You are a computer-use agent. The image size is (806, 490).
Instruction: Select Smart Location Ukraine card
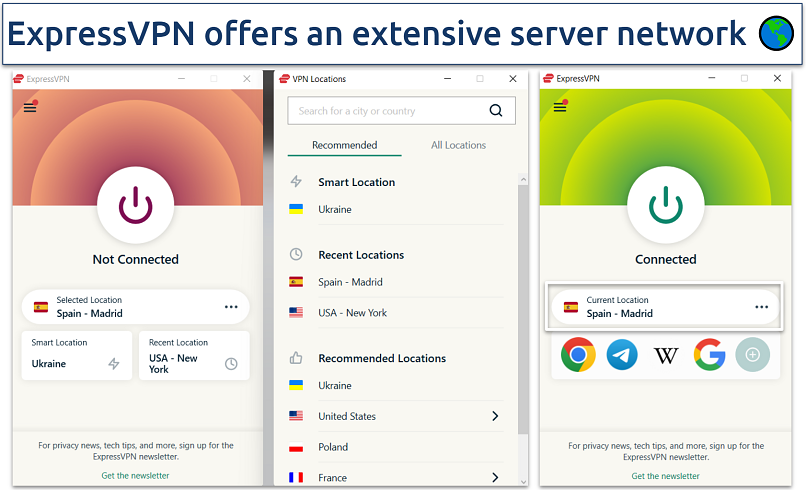tap(77, 355)
